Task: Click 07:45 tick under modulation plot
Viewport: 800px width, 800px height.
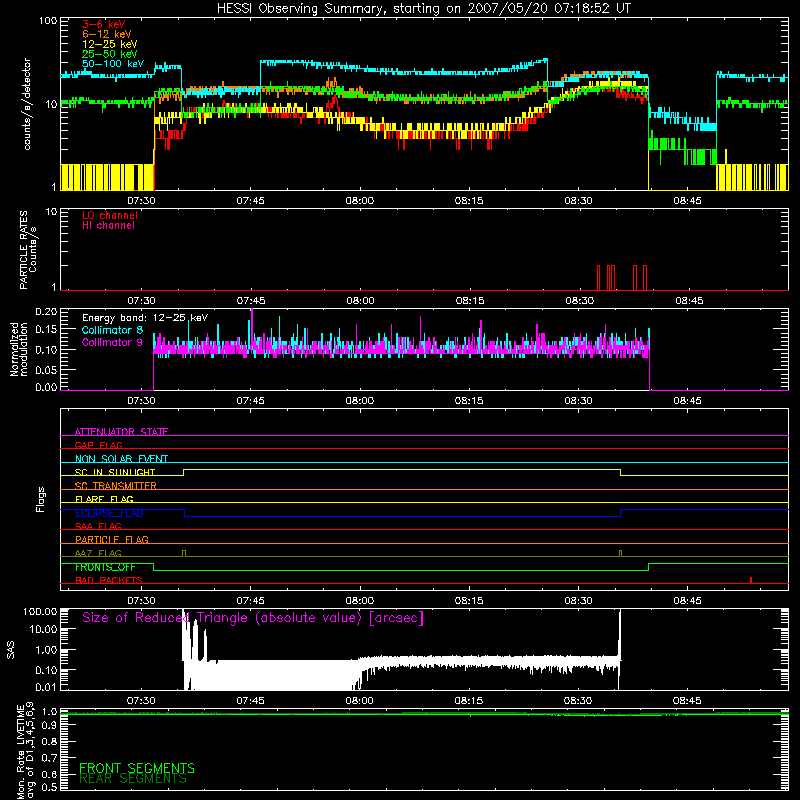Action: 251,400
